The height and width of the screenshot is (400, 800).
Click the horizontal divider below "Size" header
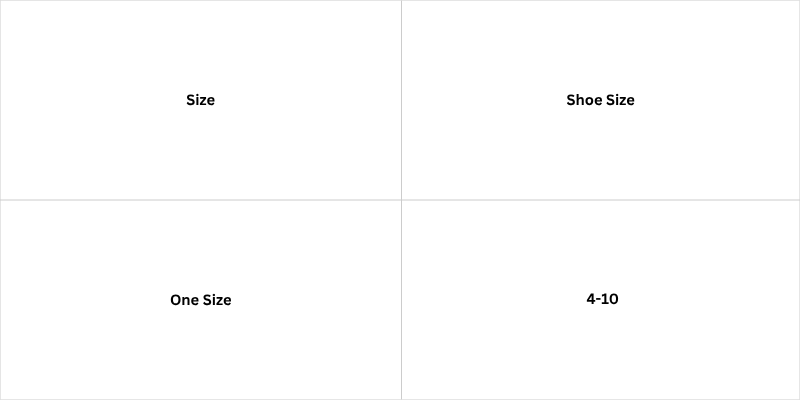click(x=201, y=200)
